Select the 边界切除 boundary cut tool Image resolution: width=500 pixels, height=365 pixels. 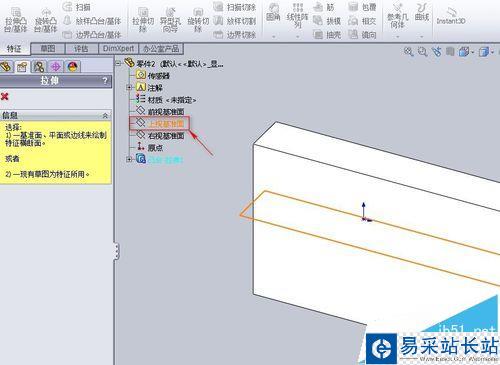point(235,34)
